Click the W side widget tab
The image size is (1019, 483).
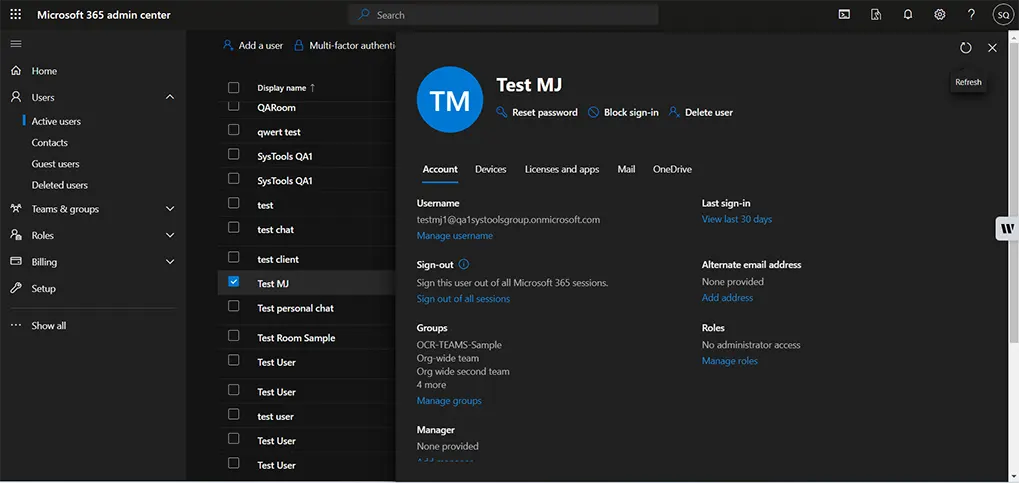click(1007, 229)
